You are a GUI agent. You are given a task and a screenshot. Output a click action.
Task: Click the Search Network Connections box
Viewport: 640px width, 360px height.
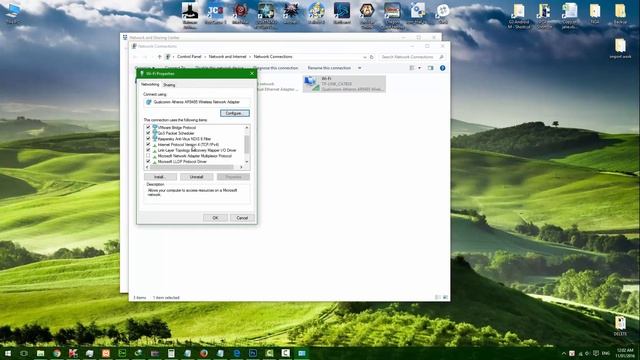[x=411, y=57]
